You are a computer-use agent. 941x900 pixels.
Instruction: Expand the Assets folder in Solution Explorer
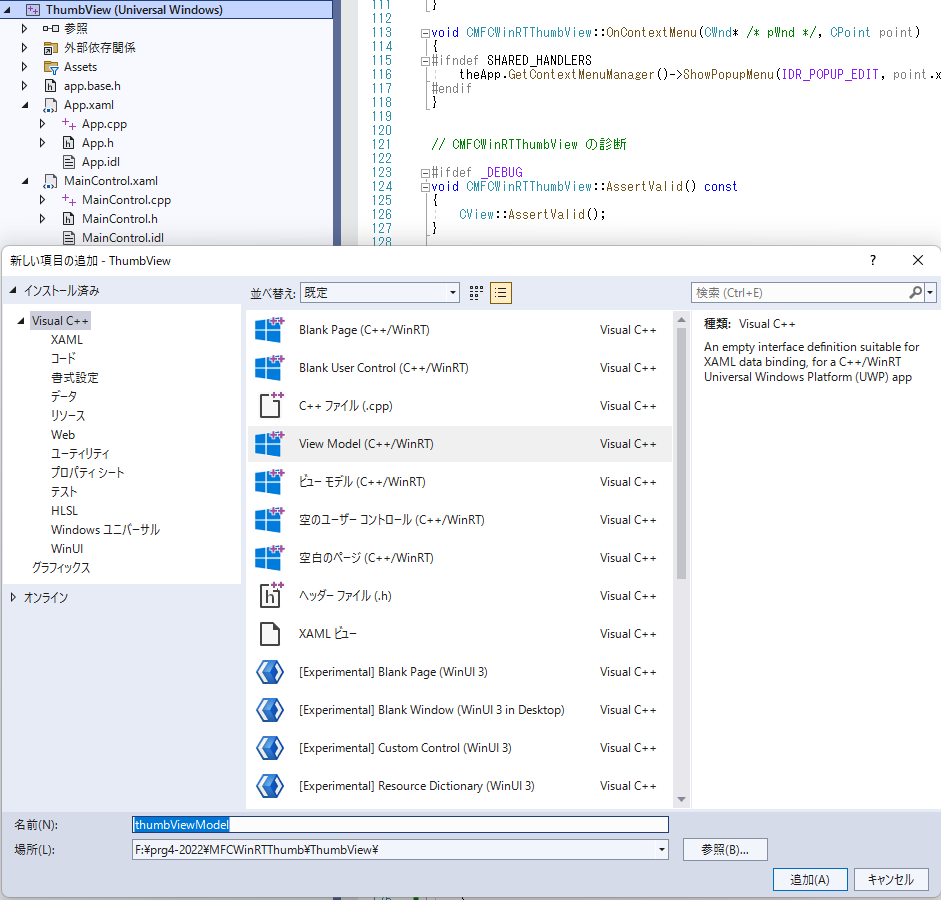point(24,67)
